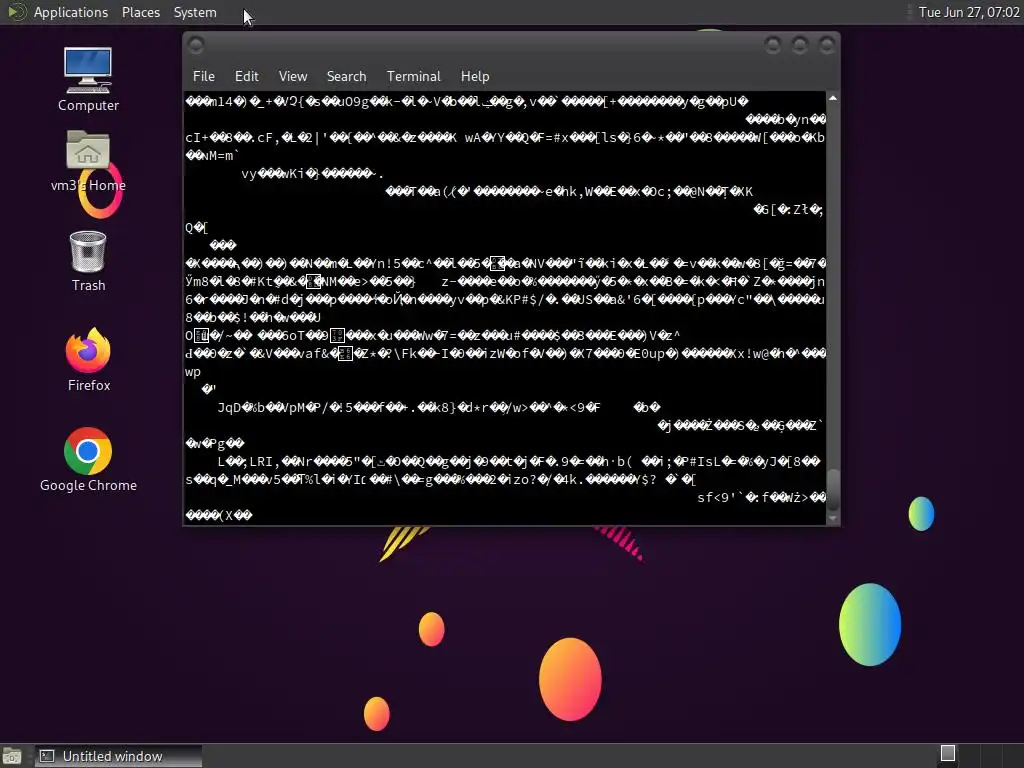Launch Firefox from the desktop
The image size is (1024, 768).
(88, 360)
